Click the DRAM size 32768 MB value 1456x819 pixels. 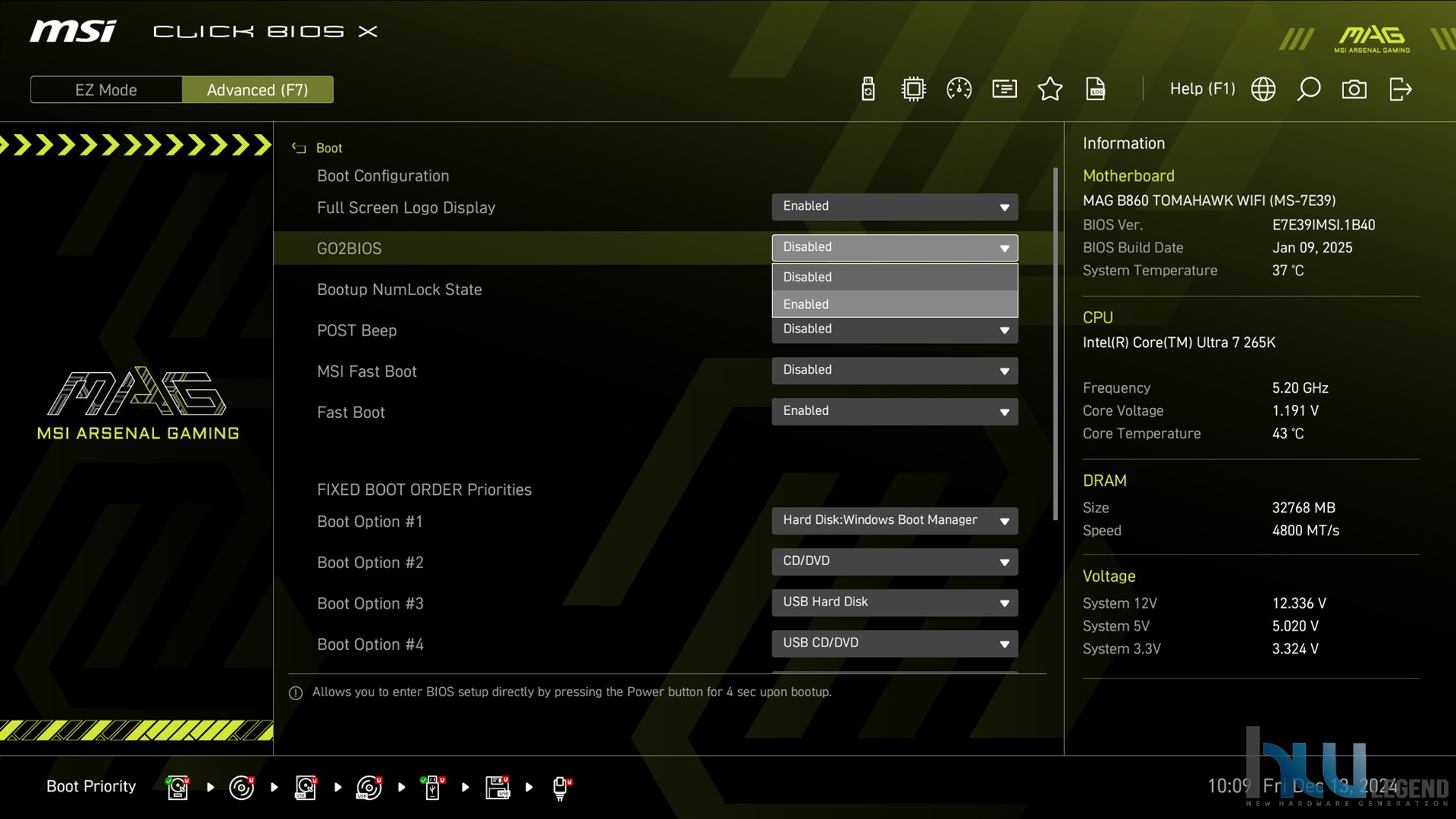click(x=1304, y=508)
